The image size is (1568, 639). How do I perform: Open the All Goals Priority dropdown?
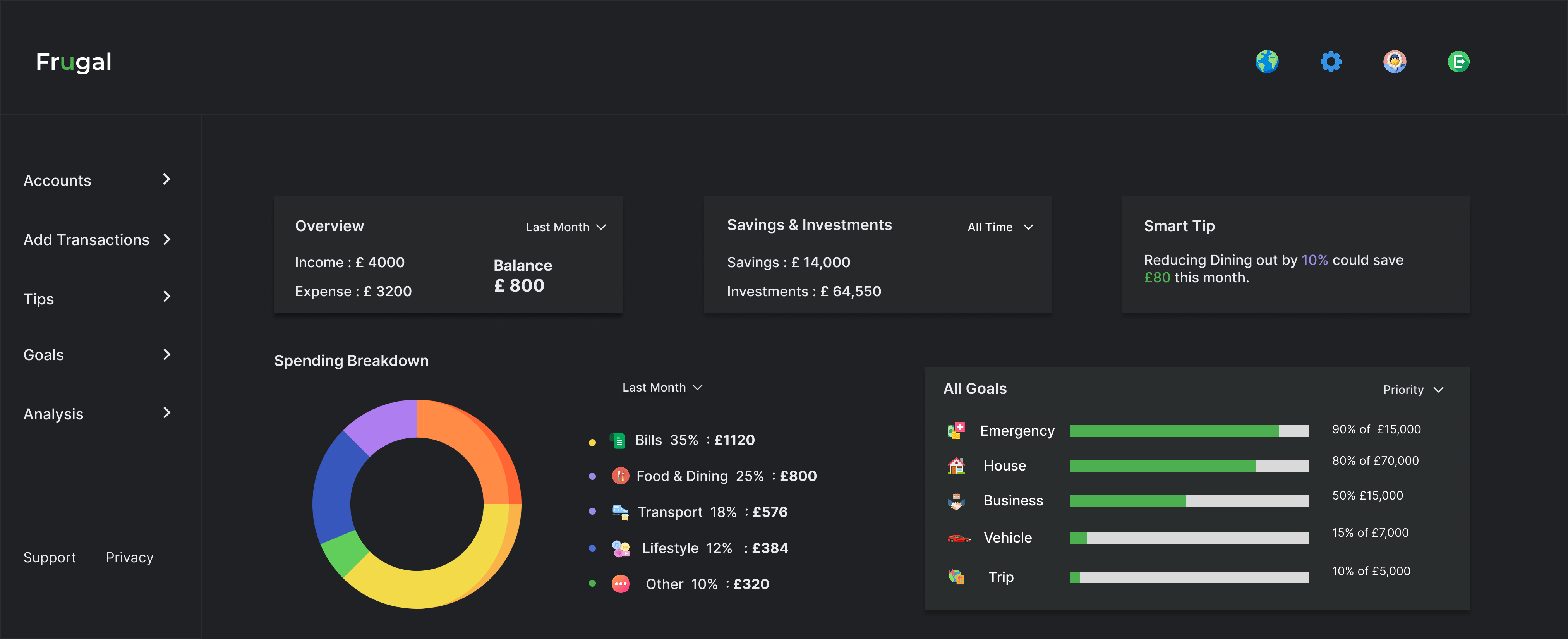1413,390
